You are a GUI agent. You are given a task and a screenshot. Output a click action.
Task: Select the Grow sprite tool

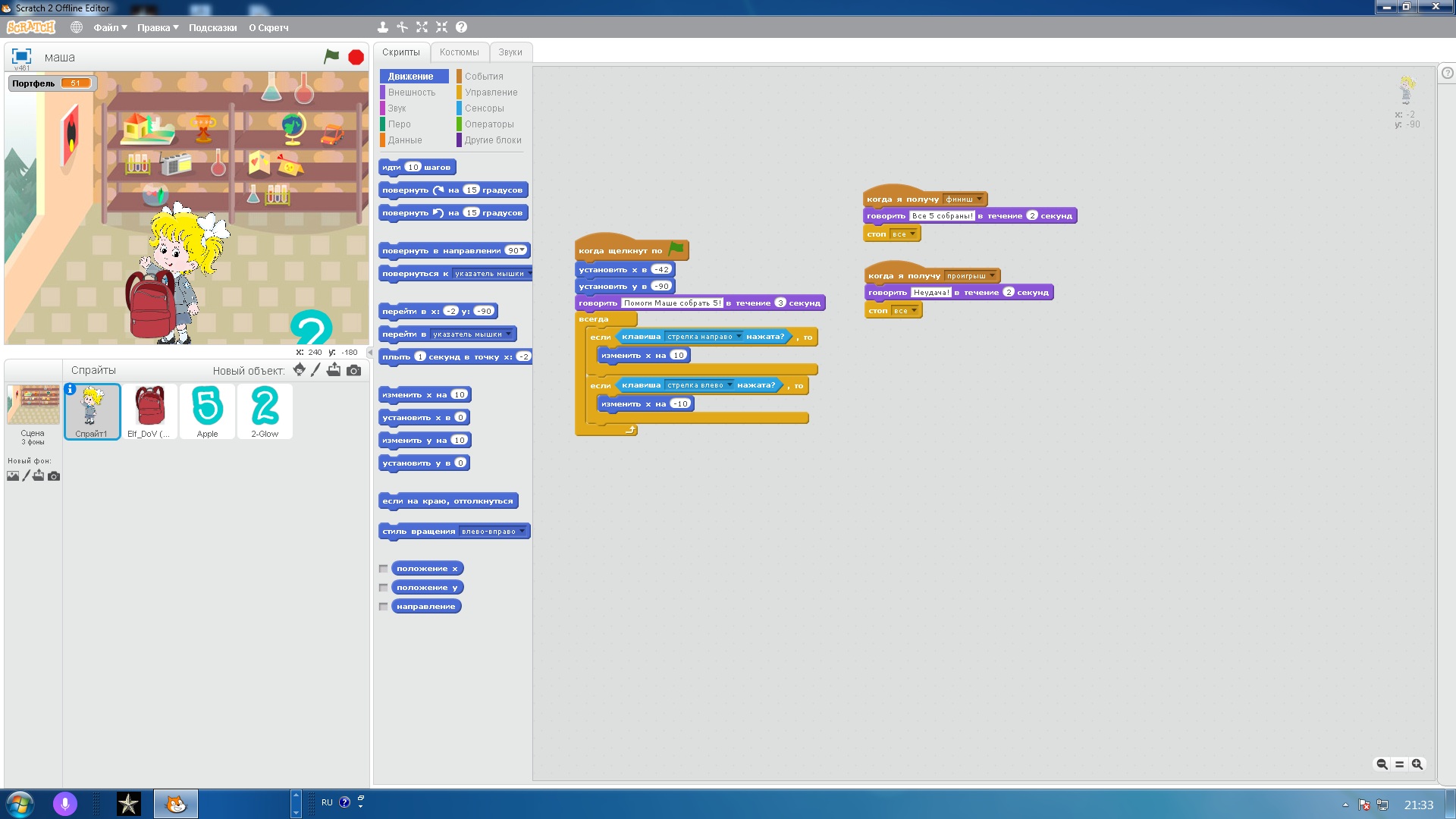[422, 27]
